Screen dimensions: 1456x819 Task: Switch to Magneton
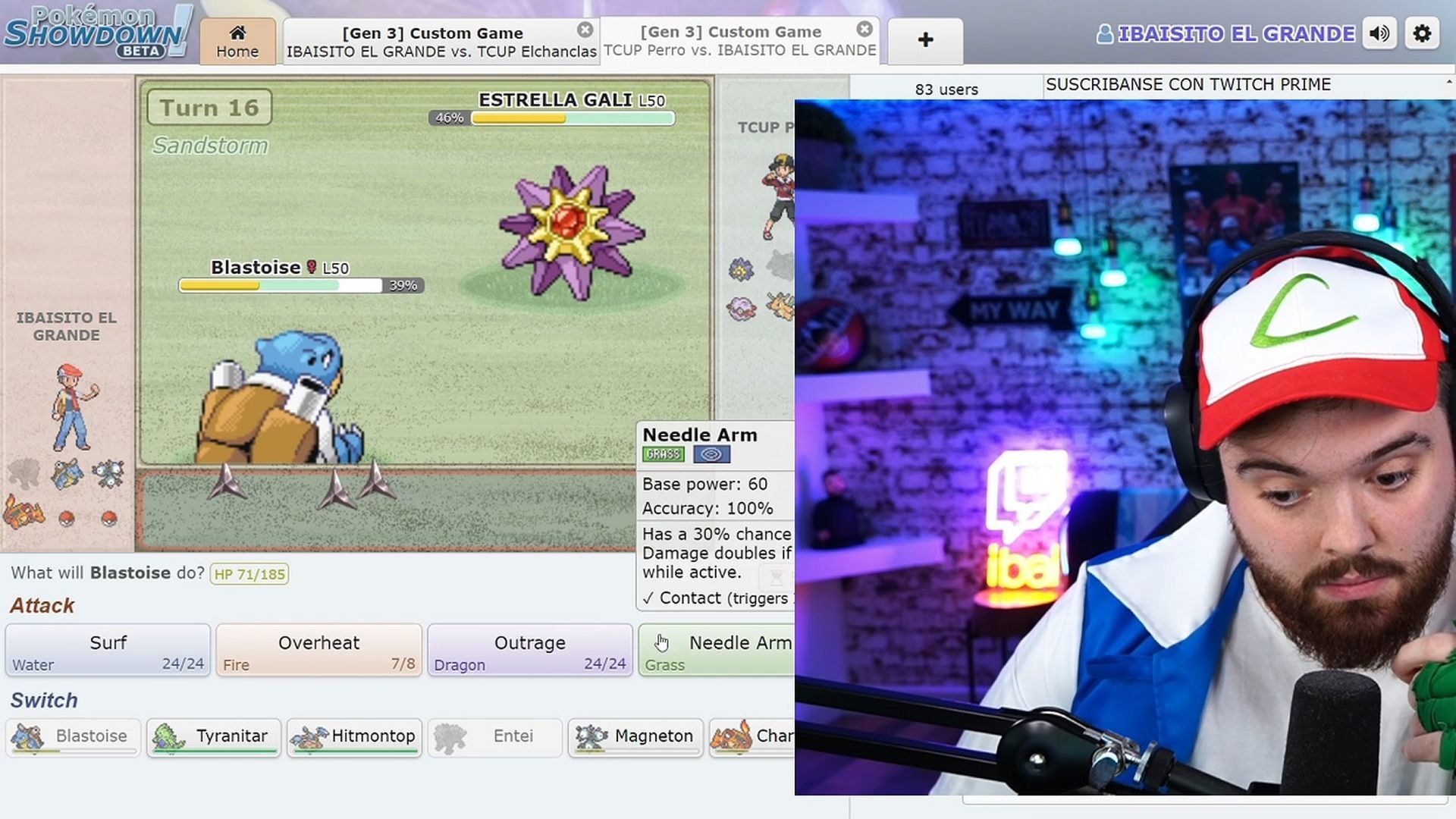[x=635, y=736]
